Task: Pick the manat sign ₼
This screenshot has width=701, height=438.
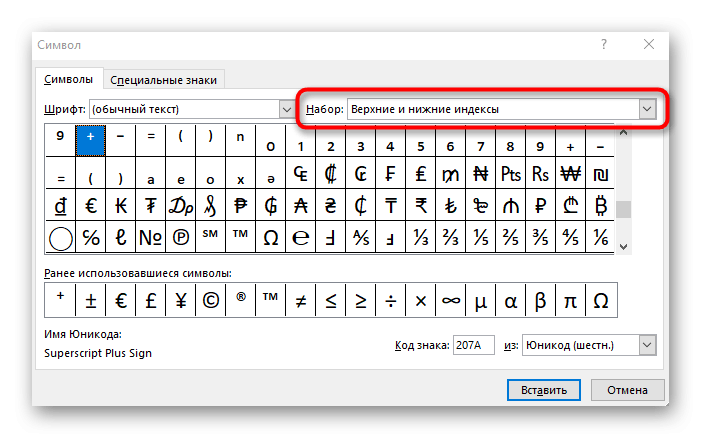Action: pyautogui.click(x=511, y=205)
